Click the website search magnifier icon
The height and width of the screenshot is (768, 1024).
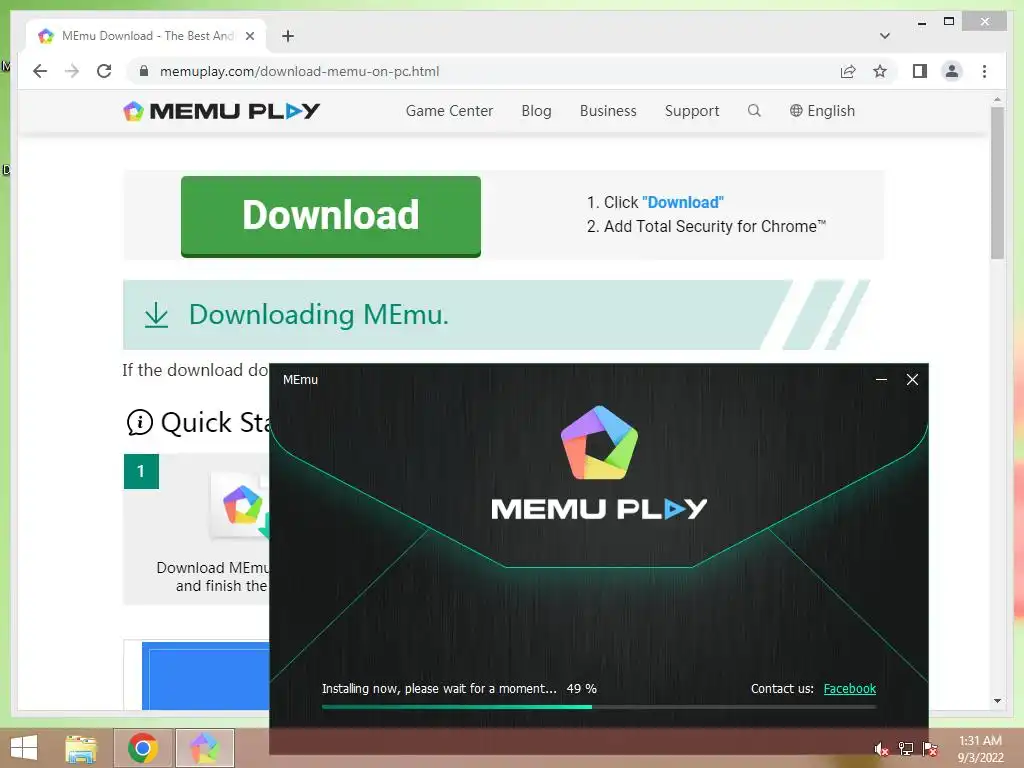[754, 110]
